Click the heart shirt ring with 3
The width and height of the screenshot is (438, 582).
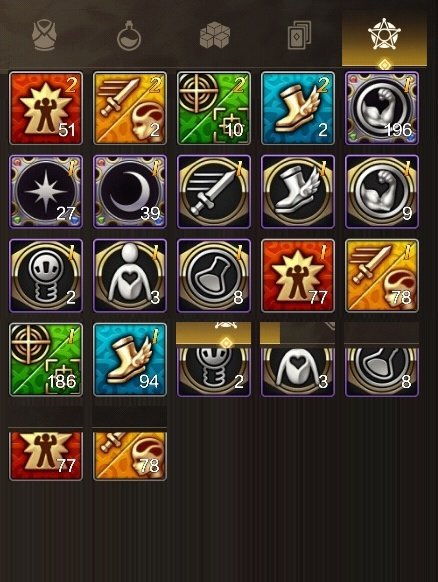click(130, 275)
